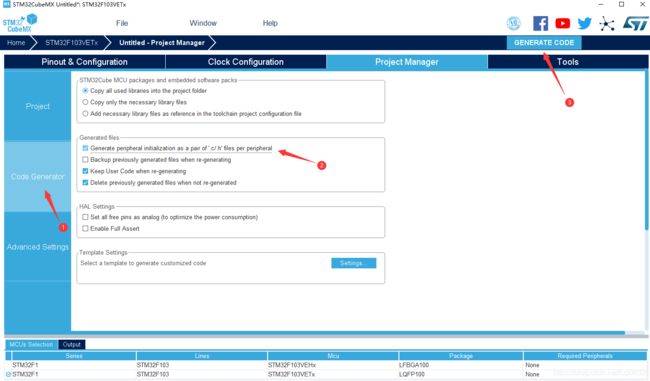Image resolution: width=650 pixels, height=381 pixels.
Task: Toggle 'Keep User Code when re-generating' checkbox
Action: 85,171
